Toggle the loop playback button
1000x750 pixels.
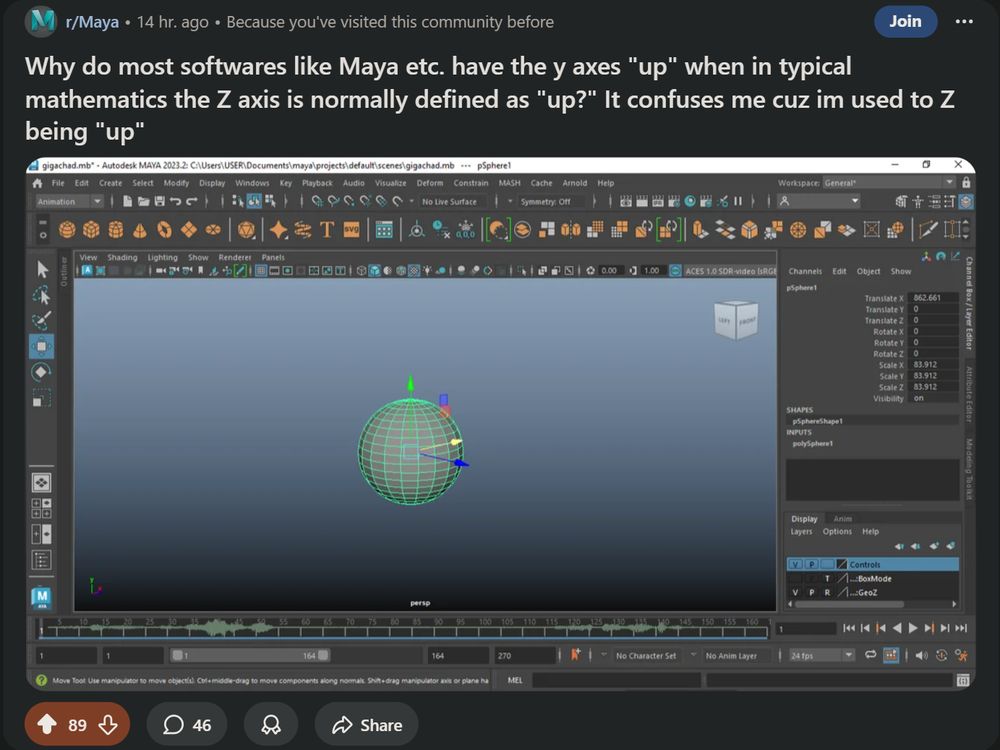pyautogui.click(x=871, y=655)
